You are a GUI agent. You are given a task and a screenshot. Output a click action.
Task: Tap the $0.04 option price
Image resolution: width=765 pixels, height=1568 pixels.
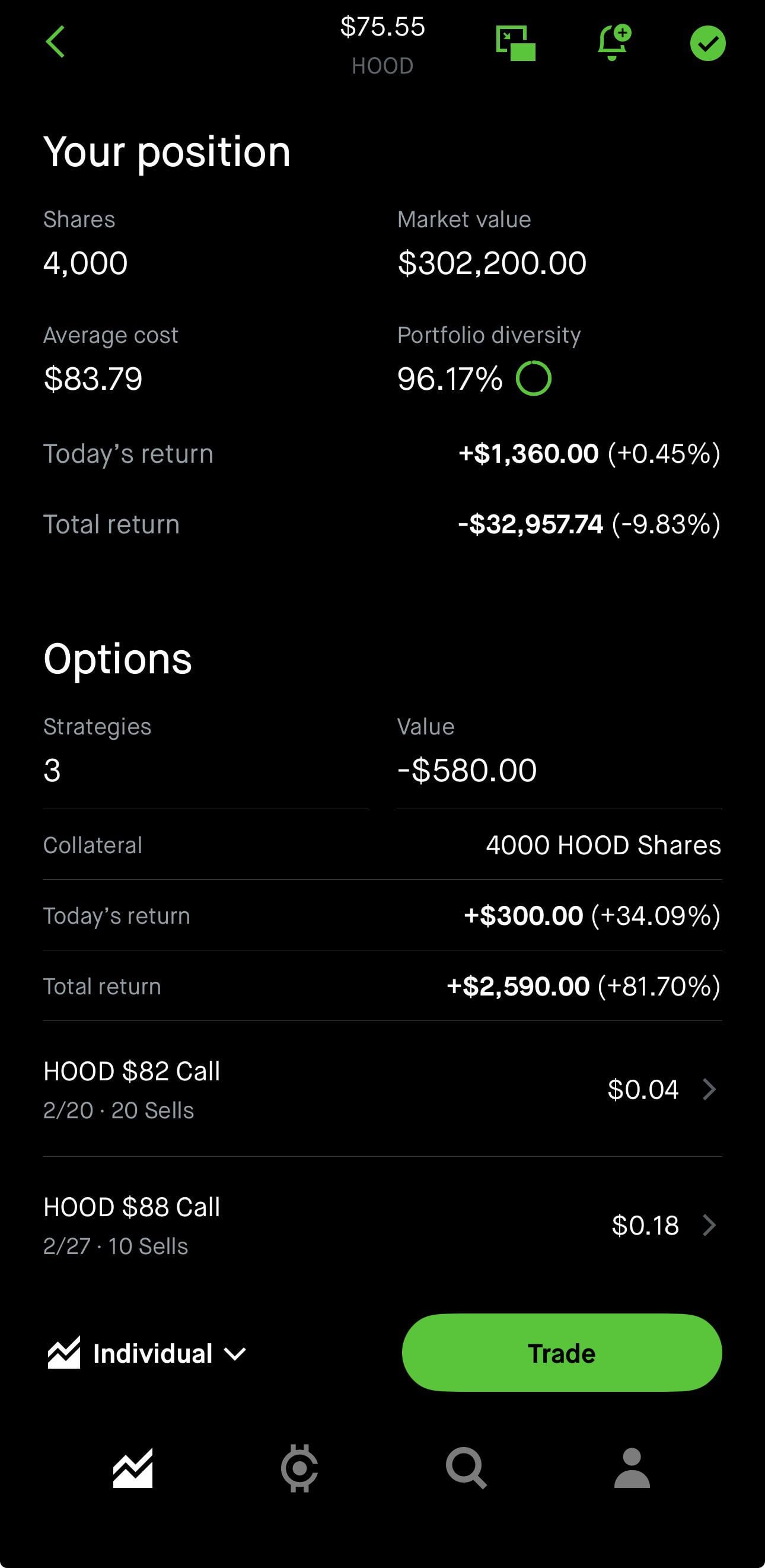tap(643, 1089)
